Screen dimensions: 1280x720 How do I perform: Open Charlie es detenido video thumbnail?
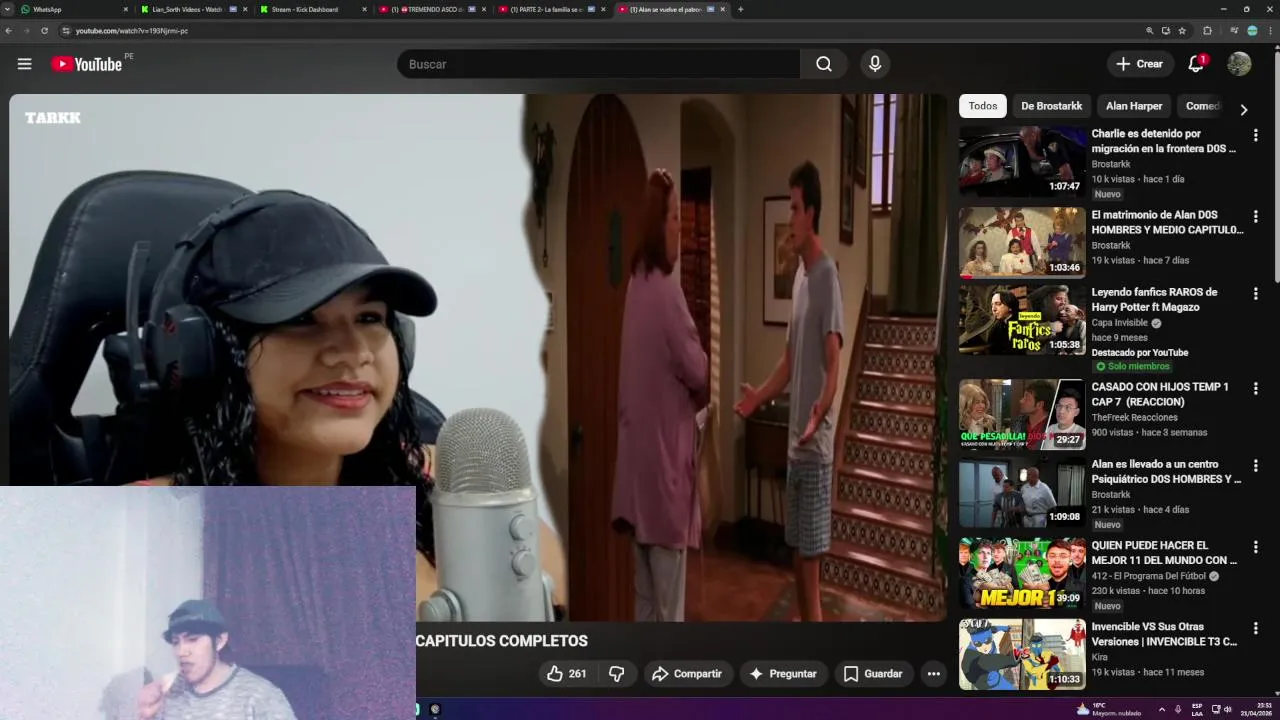pyautogui.click(x=1022, y=161)
